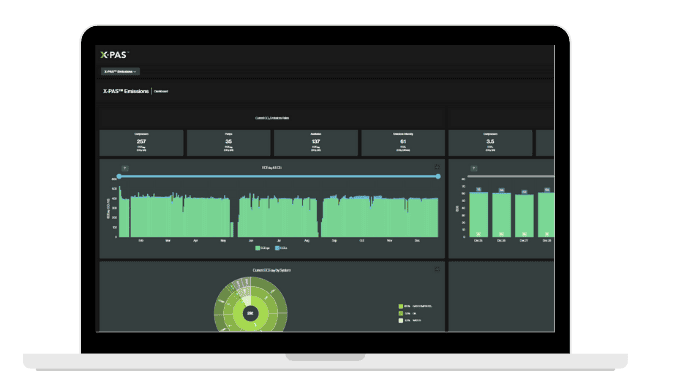696x392 pixels.
Task: Click the Dashboard breadcrumb label
Action: [161, 91]
